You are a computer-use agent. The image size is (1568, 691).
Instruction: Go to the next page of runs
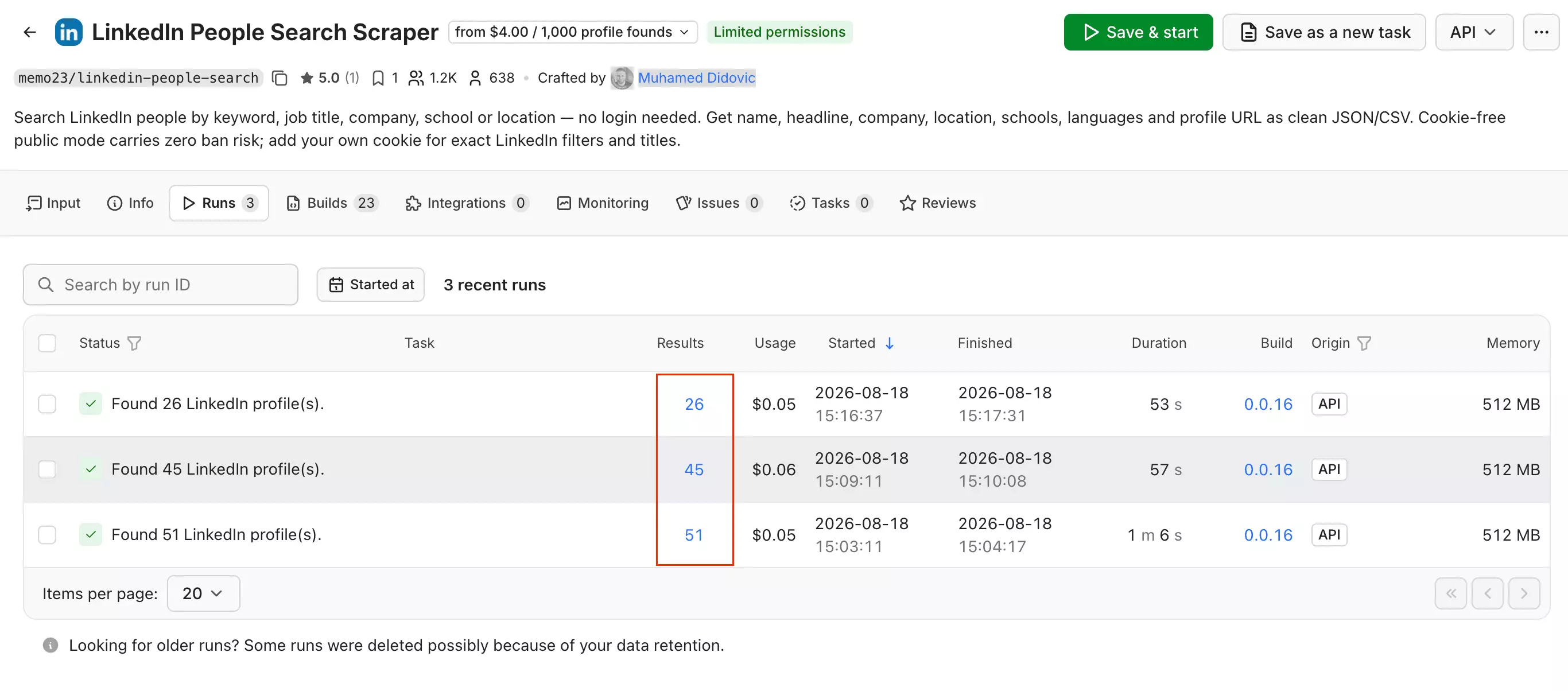tap(1524, 593)
